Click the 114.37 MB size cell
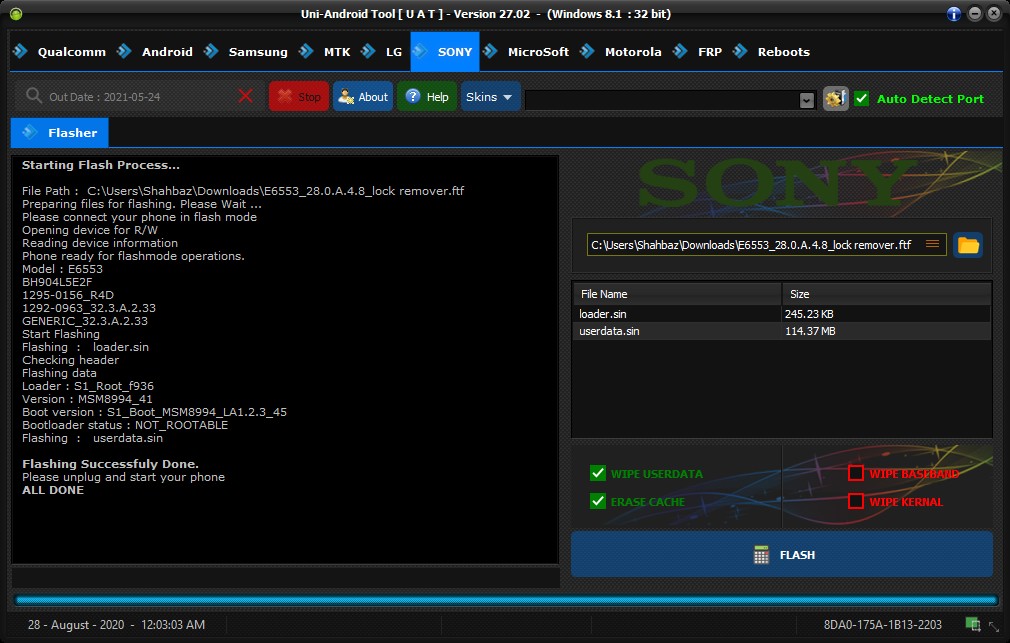The width and height of the screenshot is (1010, 643). [x=810, y=331]
